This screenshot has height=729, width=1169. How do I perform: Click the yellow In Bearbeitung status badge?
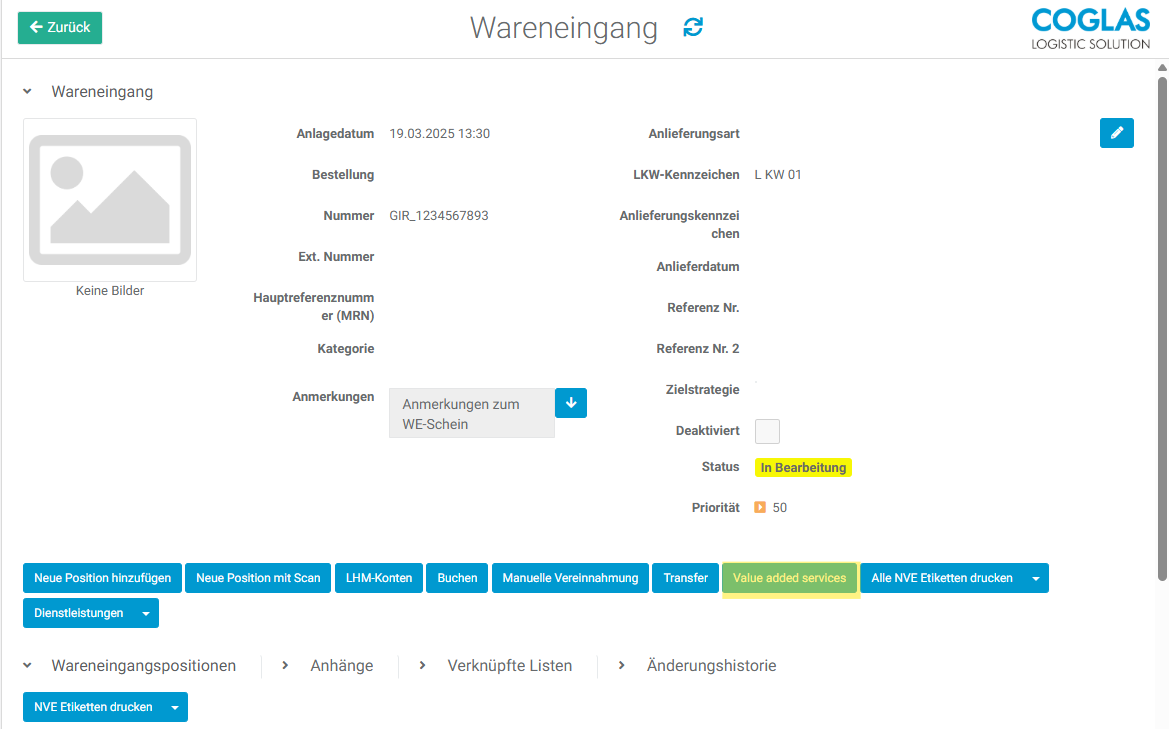pyautogui.click(x=803, y=466)
